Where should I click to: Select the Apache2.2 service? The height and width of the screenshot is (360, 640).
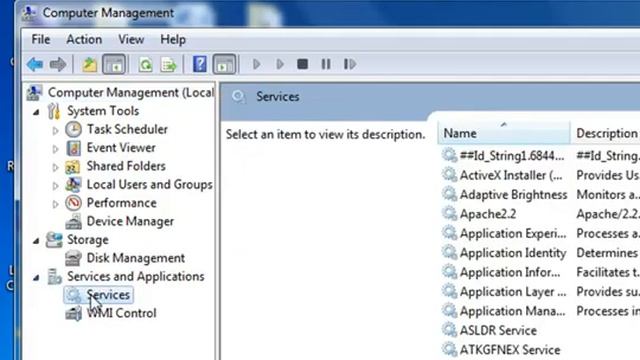(488, 214)
